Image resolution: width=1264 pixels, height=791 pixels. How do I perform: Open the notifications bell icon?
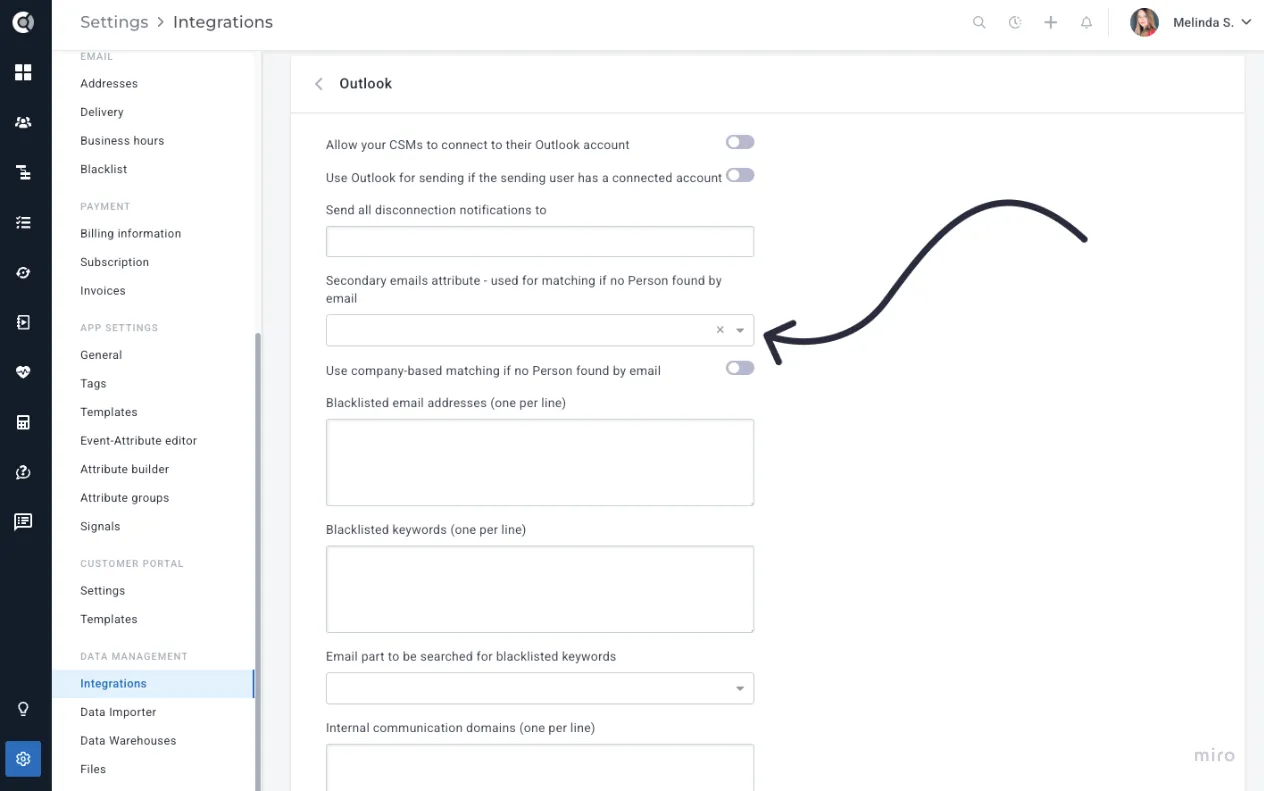coord(1087,22)
